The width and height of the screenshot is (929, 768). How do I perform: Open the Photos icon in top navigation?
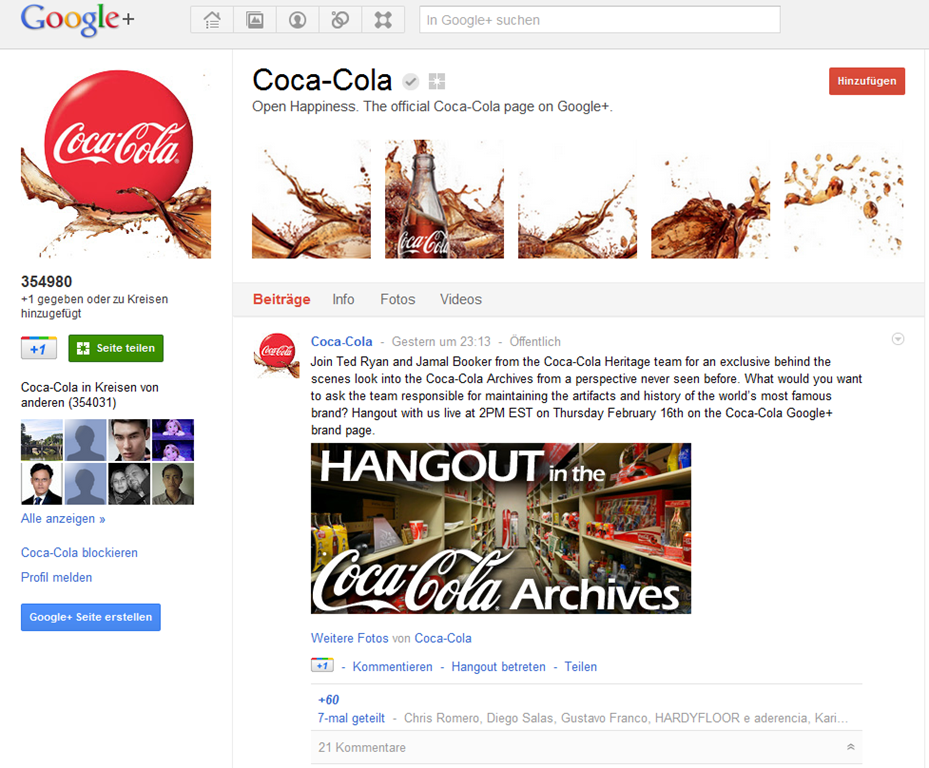[255, 20]
